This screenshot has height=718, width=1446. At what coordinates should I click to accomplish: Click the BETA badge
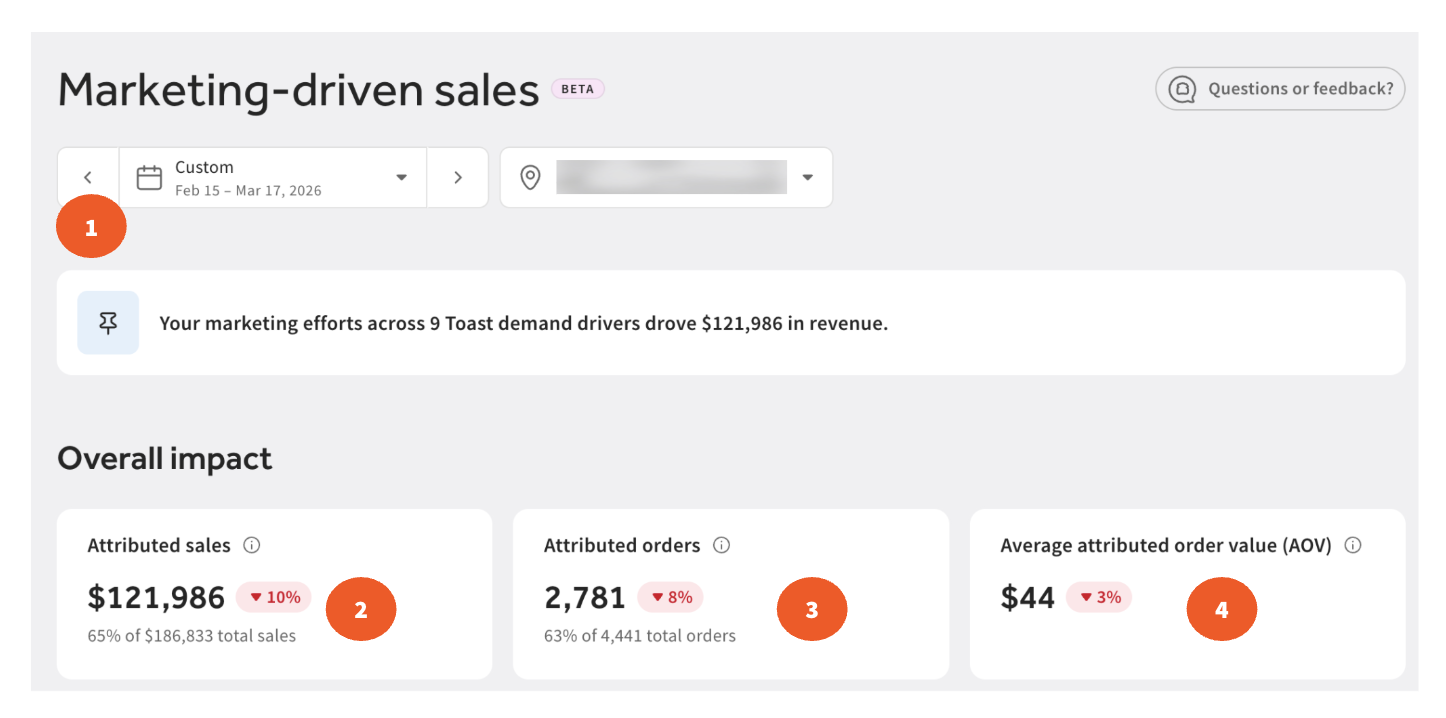click(578, 89)
